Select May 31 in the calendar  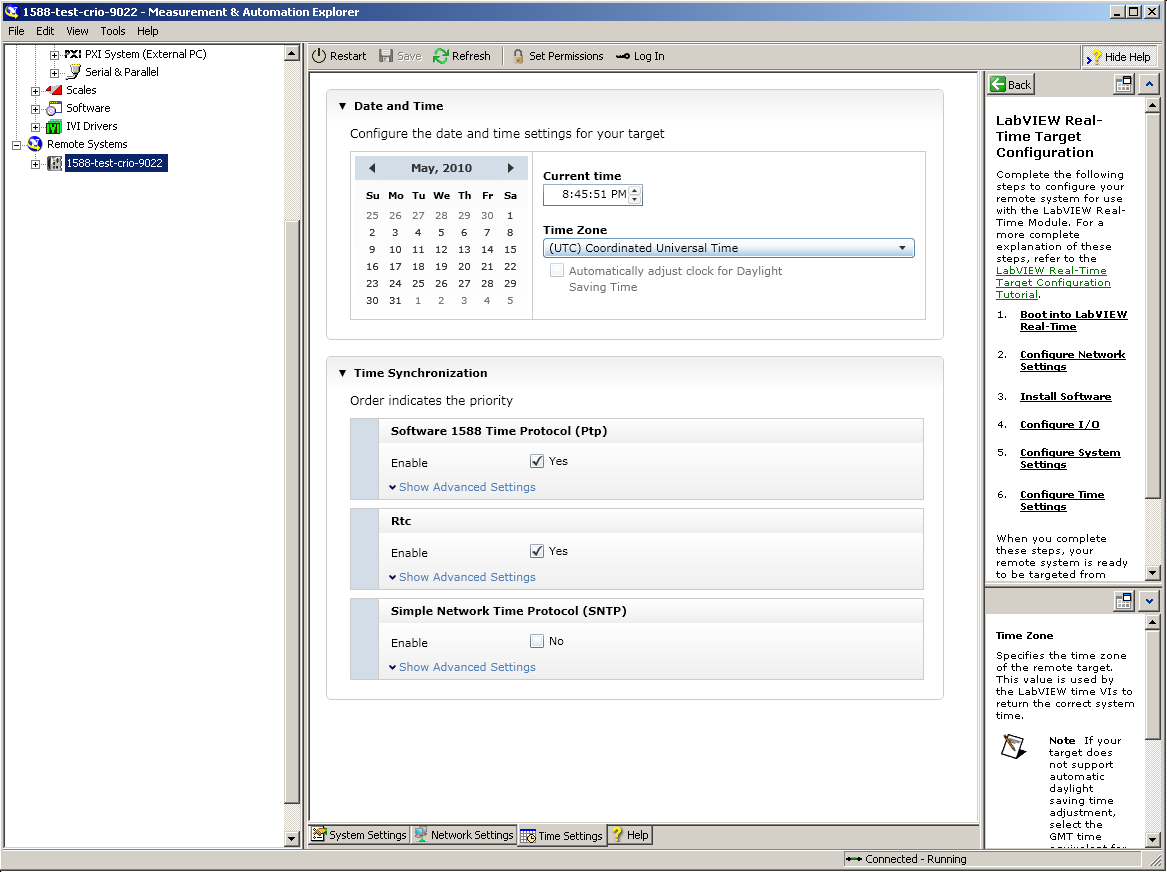[395, 301]
